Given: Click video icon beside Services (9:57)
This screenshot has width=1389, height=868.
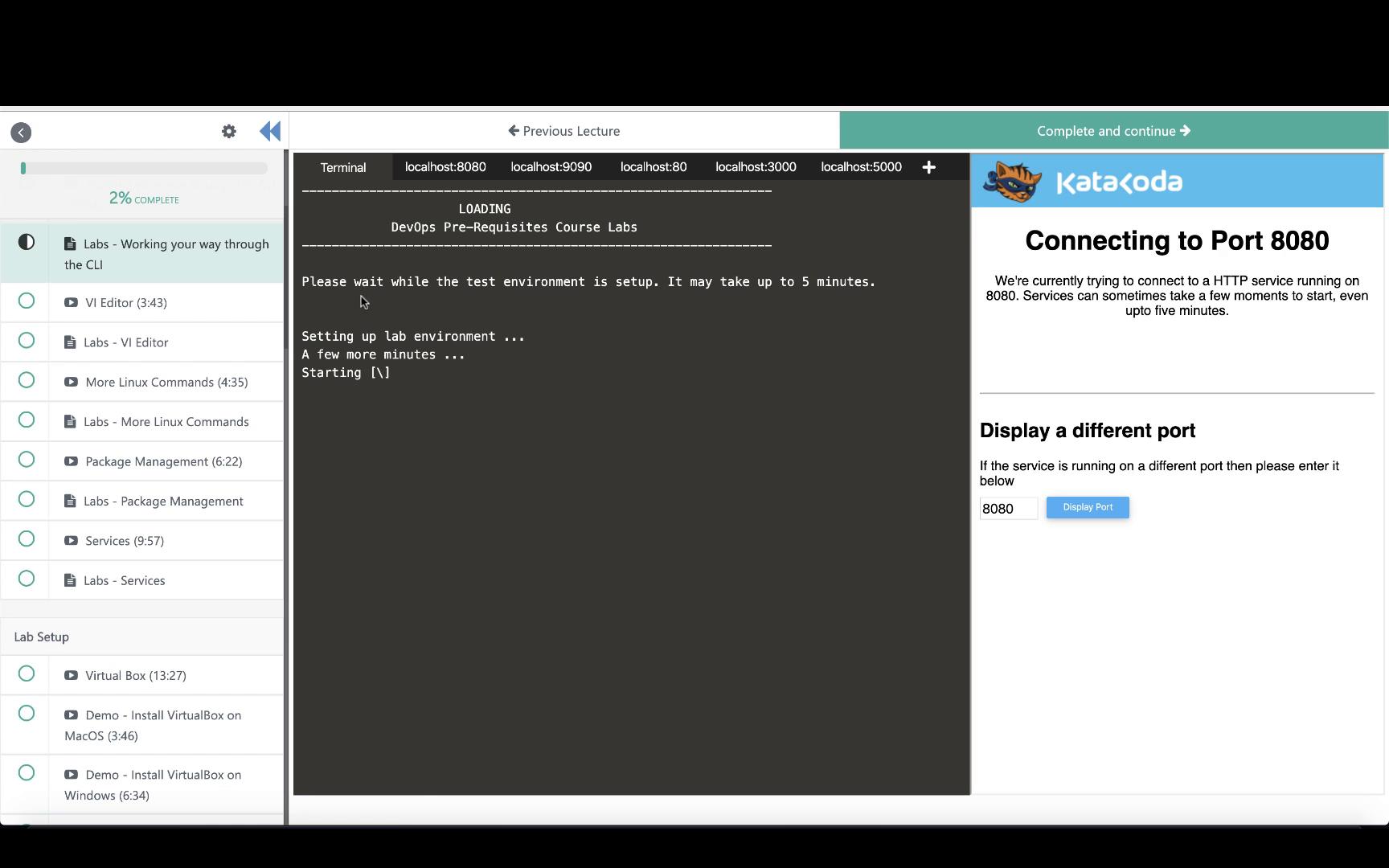Looking at the screenshot, I should click(x=71, y=541).
